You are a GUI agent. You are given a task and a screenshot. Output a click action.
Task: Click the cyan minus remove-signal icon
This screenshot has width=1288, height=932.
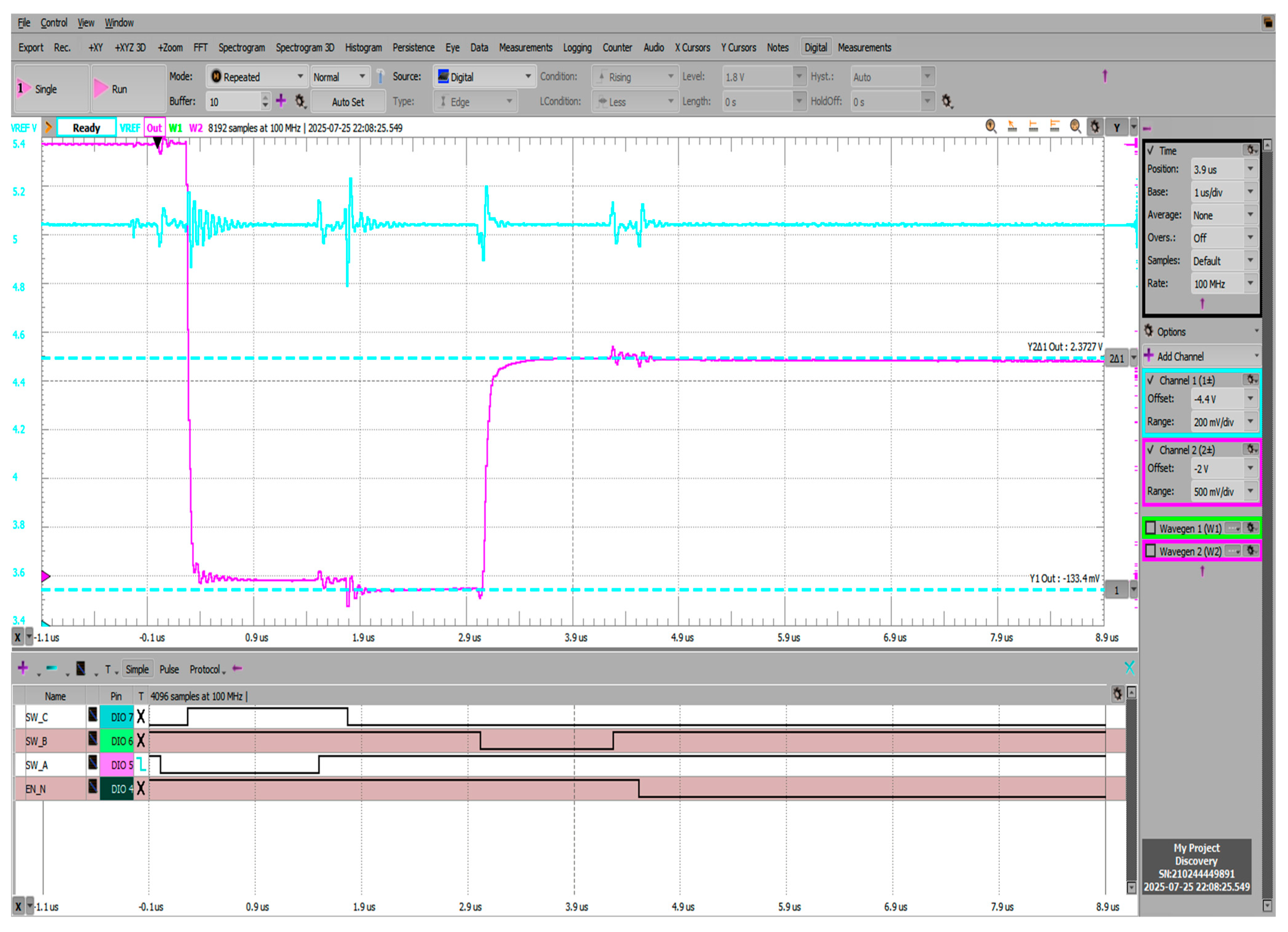tap(52, 668)
